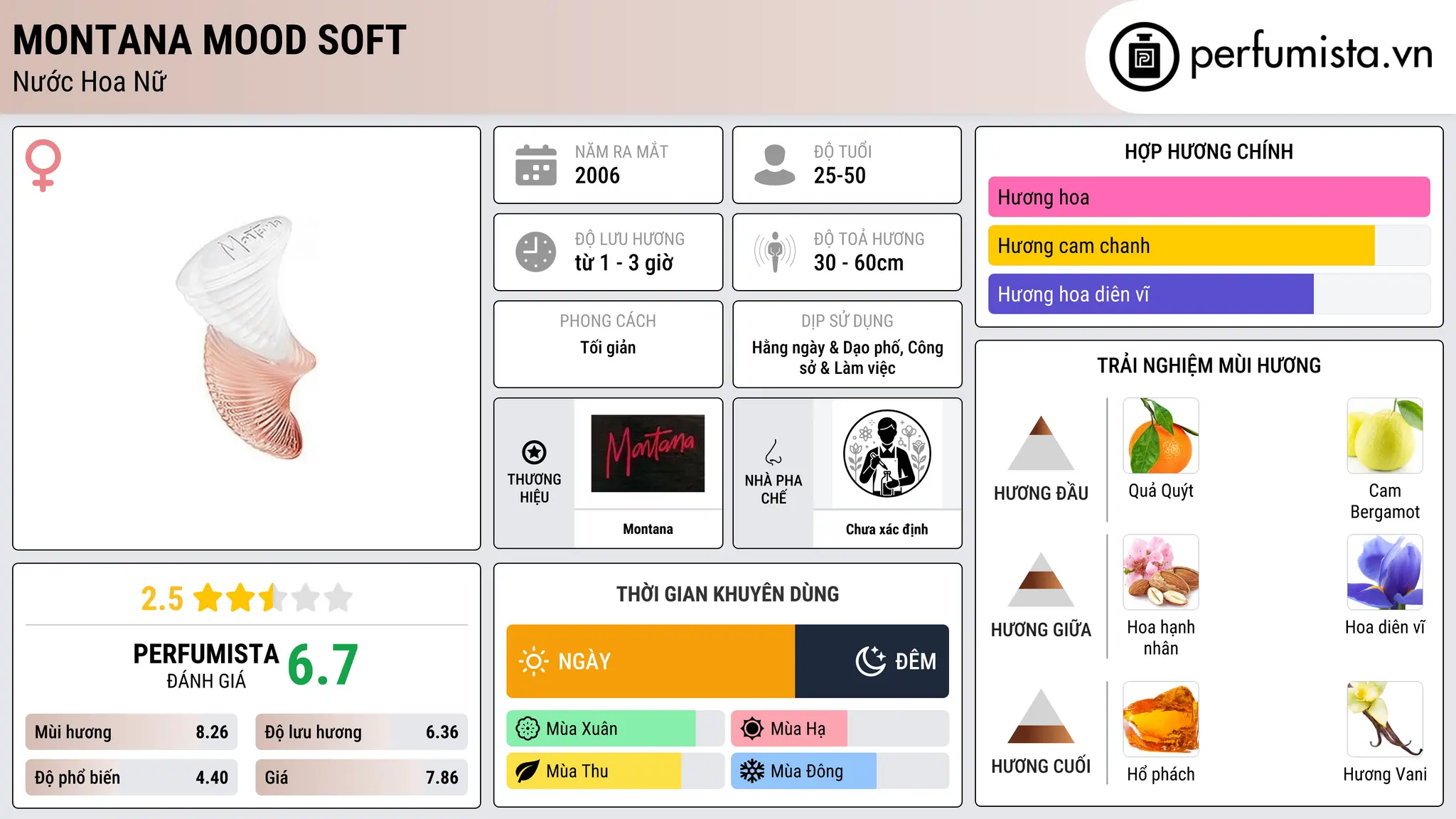Click the Hằng ngày & Dạo phố occasion text

[847, 358]
